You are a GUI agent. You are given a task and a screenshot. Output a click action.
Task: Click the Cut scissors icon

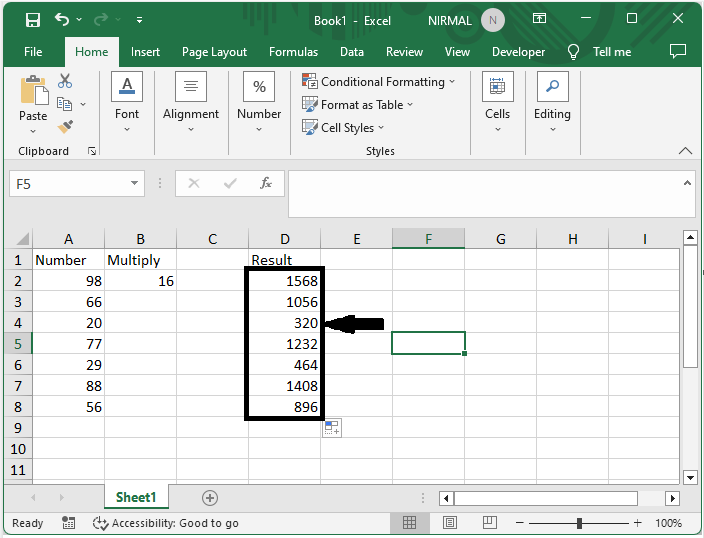65,81
